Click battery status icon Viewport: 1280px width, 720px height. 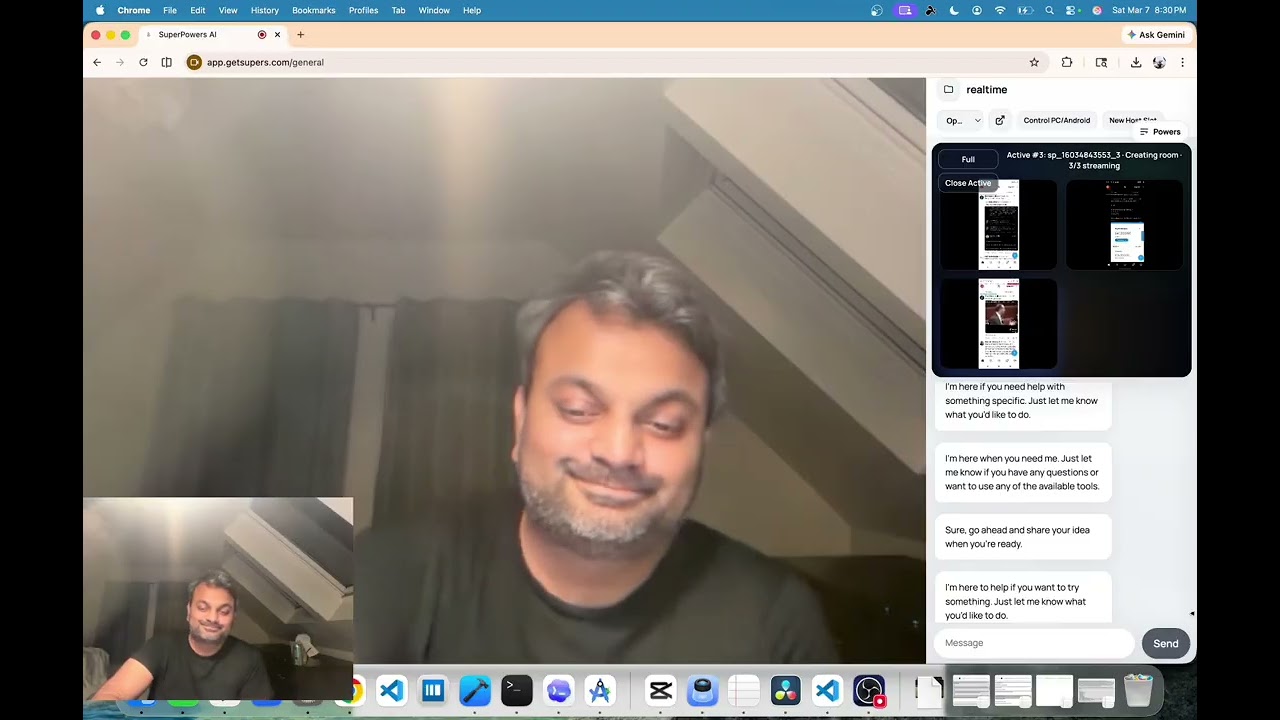point(1025,10)
